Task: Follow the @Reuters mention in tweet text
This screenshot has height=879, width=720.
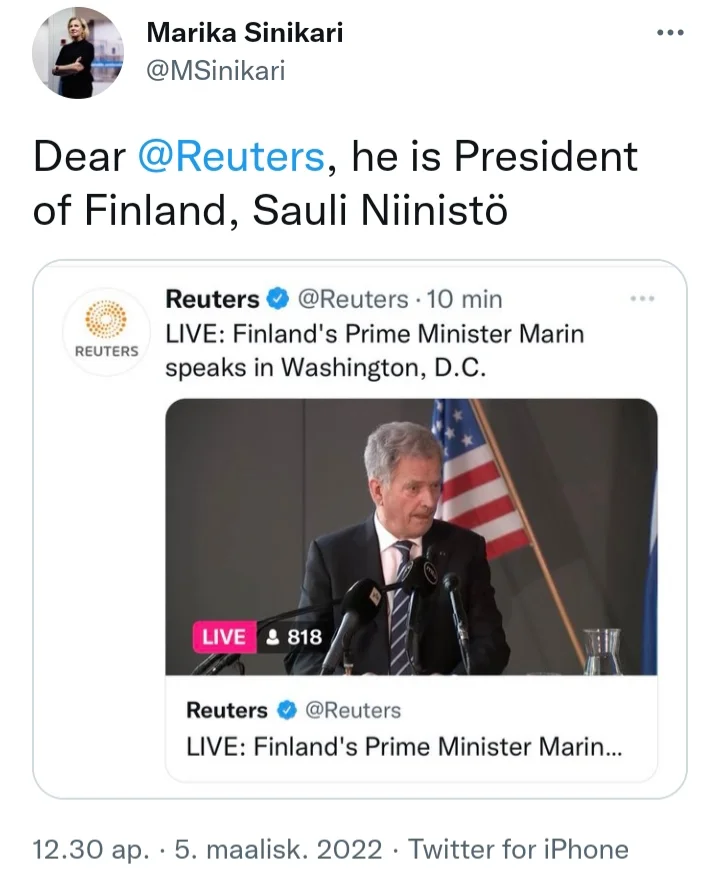Action: (230, 157)
